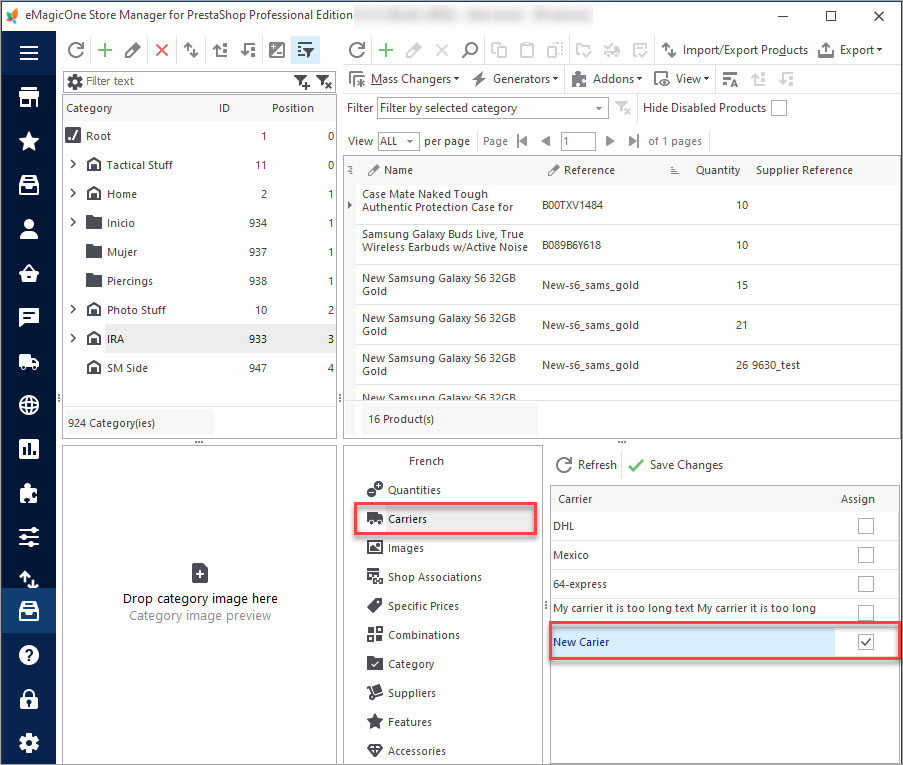Assign 'My carrier it is too long' checkbox

[866, 612]
